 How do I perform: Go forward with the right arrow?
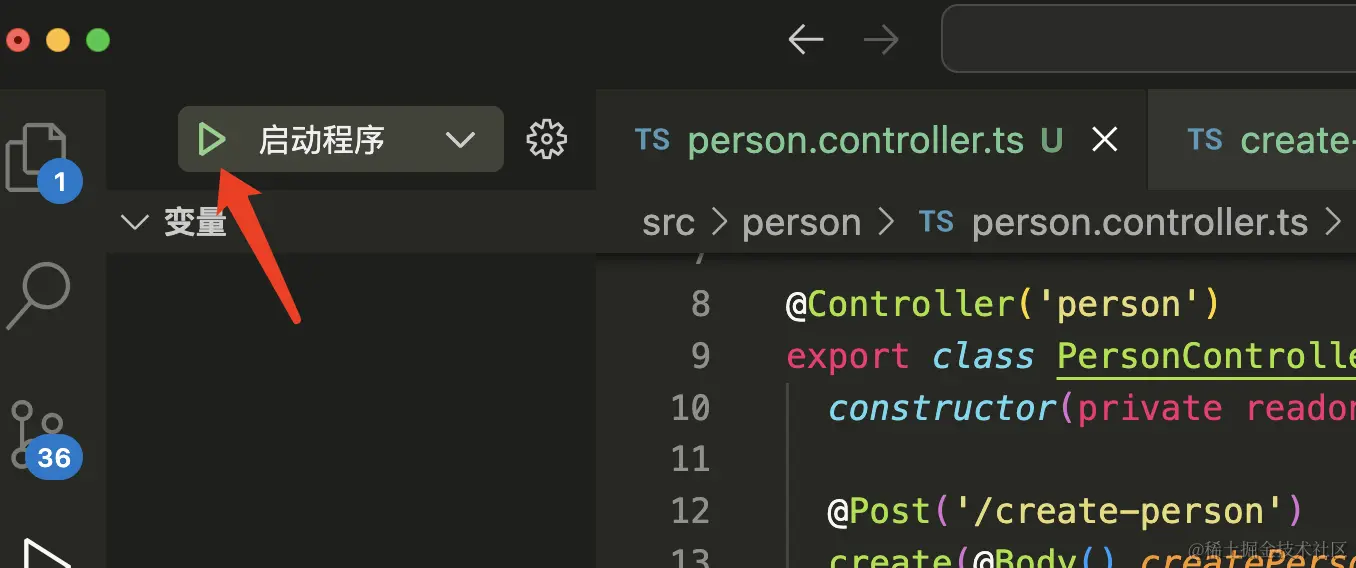[881, 40]
